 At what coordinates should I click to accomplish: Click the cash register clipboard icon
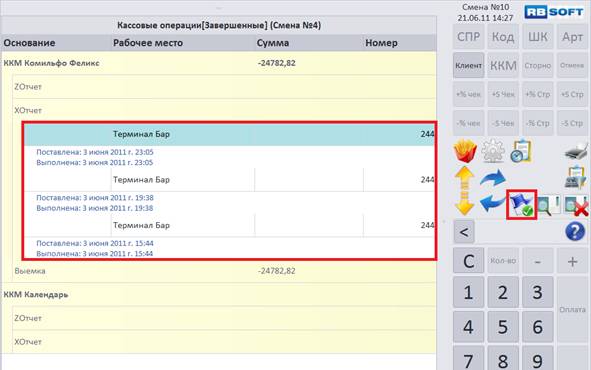pyautogui.click(x=576, y=177)
